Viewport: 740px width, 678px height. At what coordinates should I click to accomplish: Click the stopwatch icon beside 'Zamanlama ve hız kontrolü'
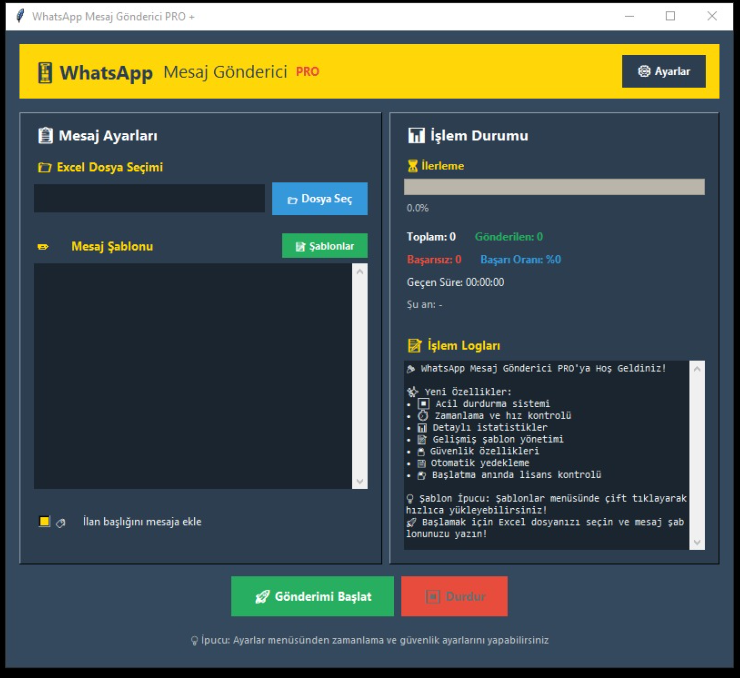pyautogui.click(x=423, y=416)
